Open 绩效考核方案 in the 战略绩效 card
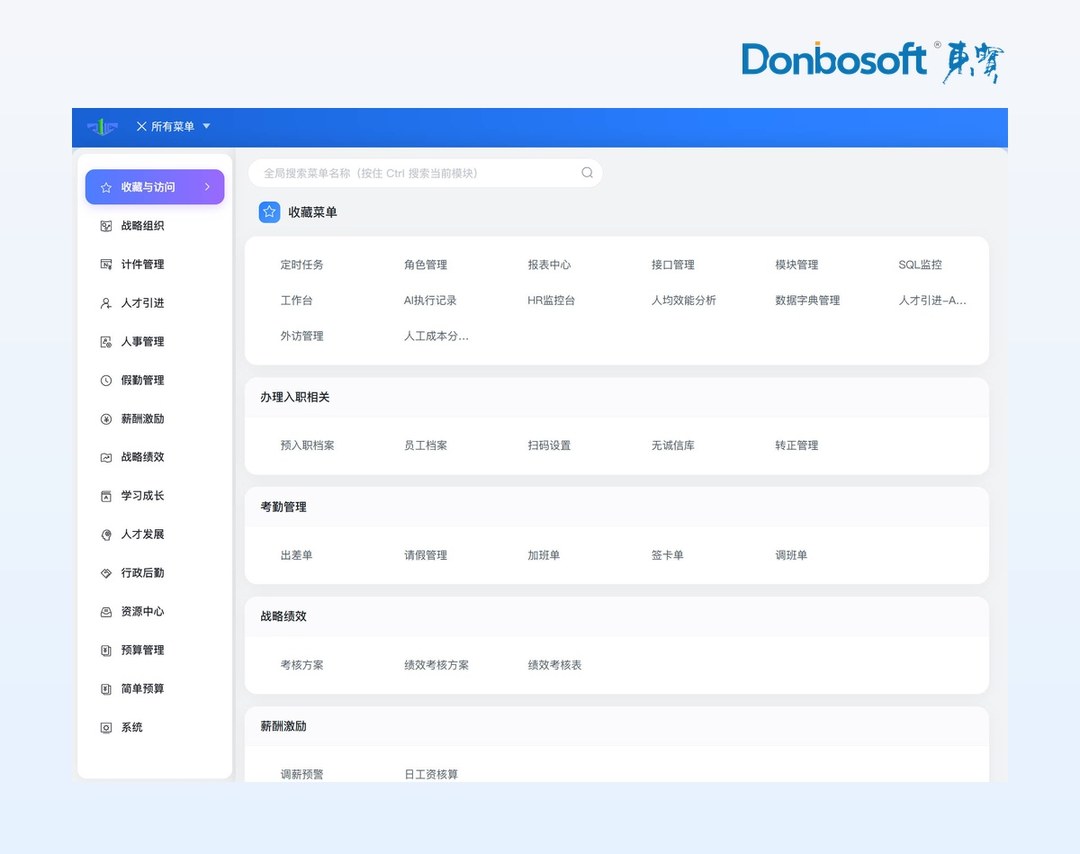Image resolution: width=1080 pixels, height=854 pixels. coord(436,665)
